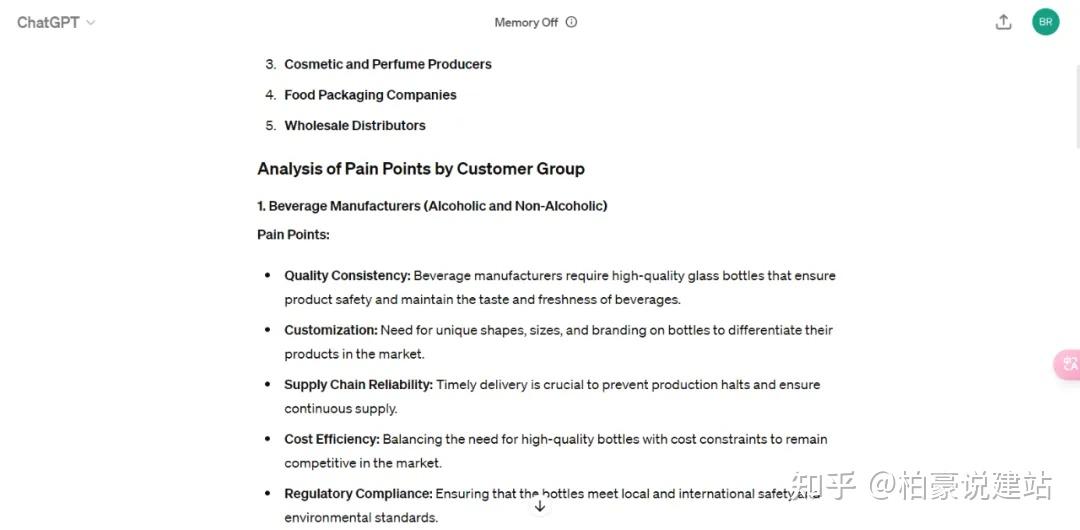This screenshot has height=530, width=1080.
Task: Click the pink translate widget on right edge
Action: pos(1069,365)
